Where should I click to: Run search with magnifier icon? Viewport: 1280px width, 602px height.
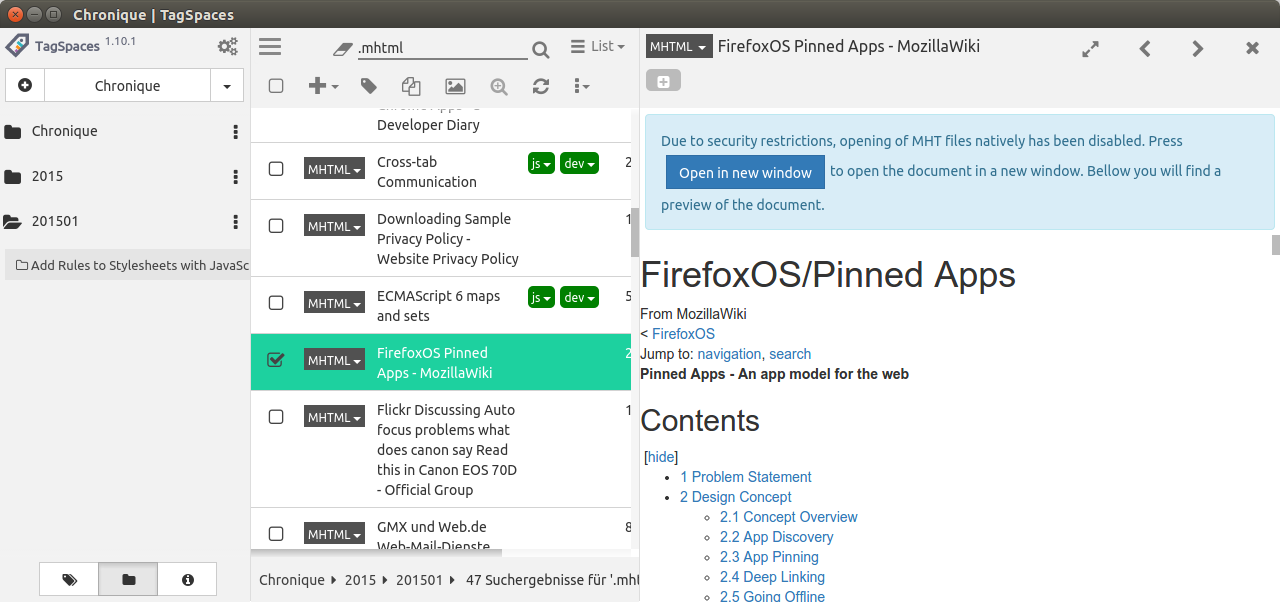click(x=540, y=50)
